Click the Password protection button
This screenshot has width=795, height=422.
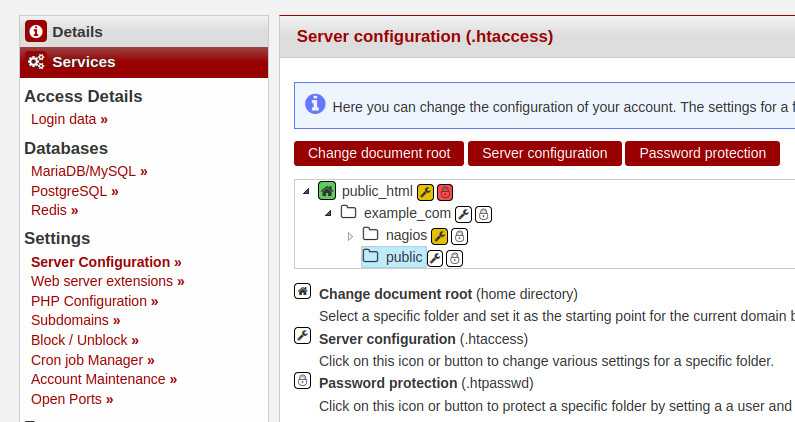[702, 153]
